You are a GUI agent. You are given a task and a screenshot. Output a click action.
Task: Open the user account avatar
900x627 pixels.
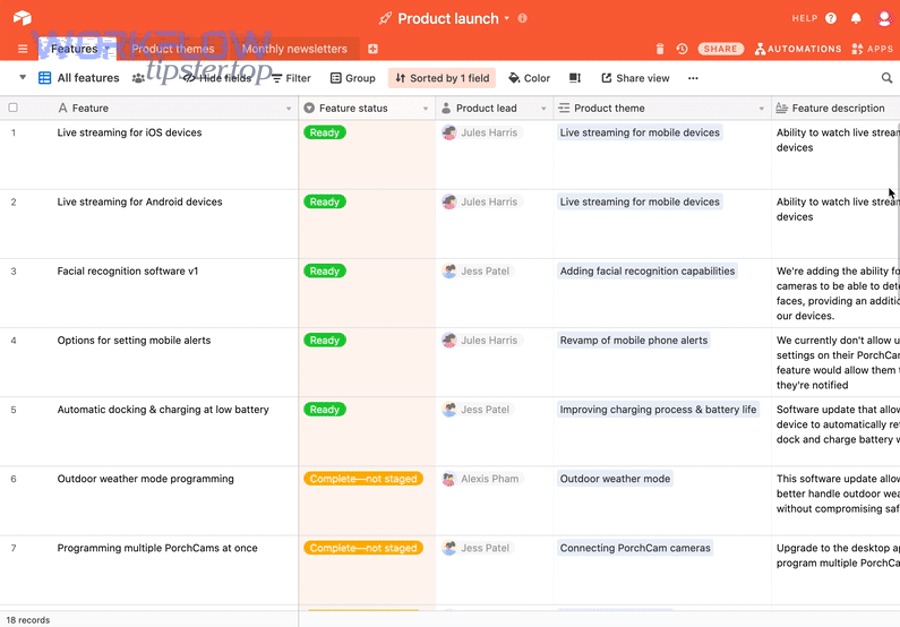(885, 18)
